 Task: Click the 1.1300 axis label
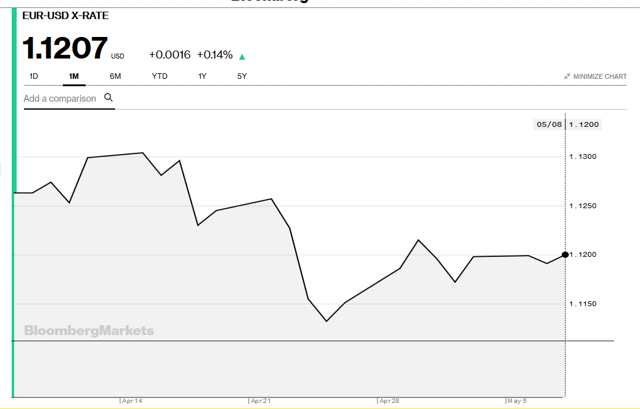click(x=583, y=157)
